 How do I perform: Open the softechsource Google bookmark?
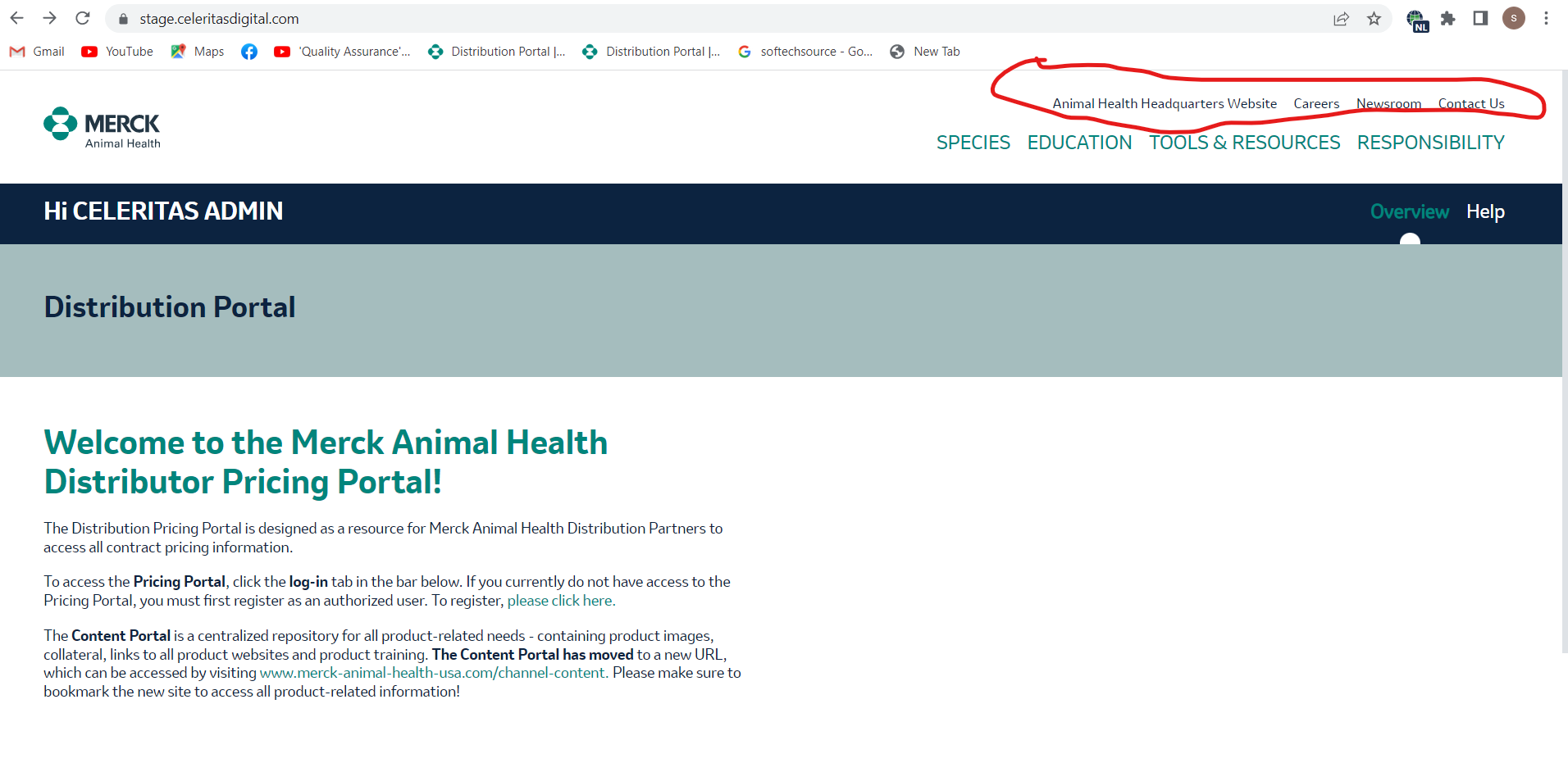coord(805,52)
